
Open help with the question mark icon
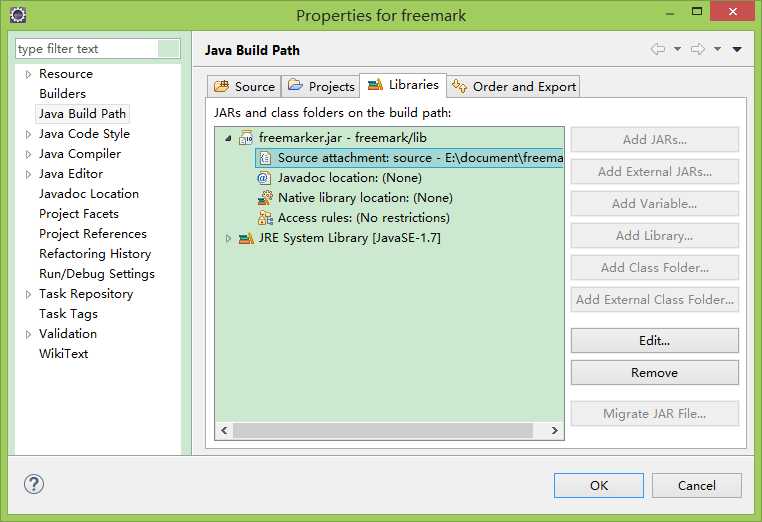34,484
